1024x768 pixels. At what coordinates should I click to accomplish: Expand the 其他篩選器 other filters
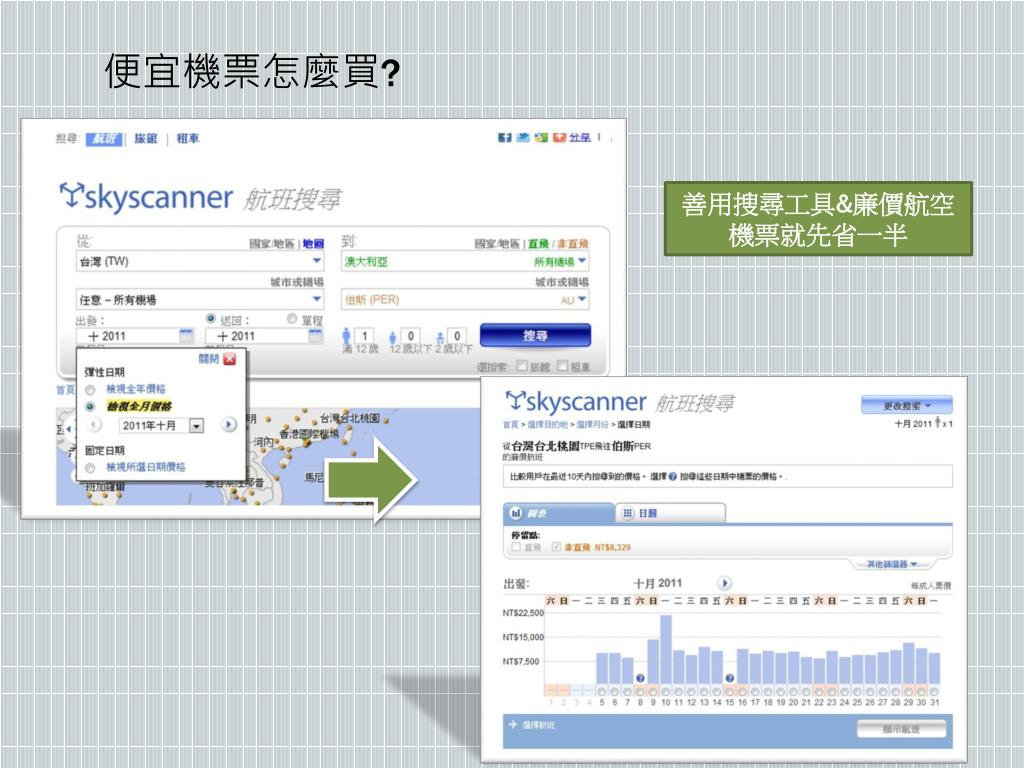click(891, 564)
